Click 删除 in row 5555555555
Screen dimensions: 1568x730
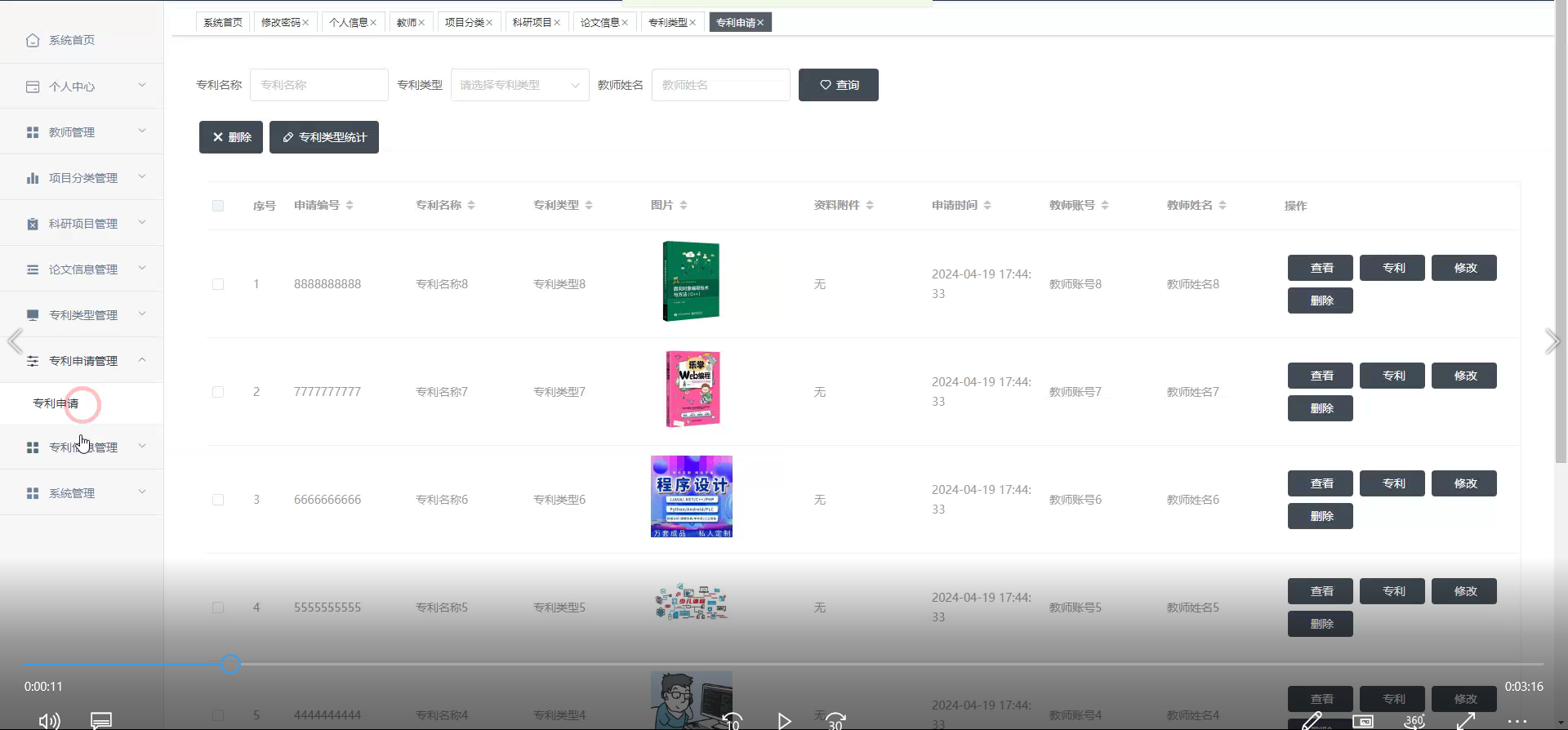(1321, 624)
